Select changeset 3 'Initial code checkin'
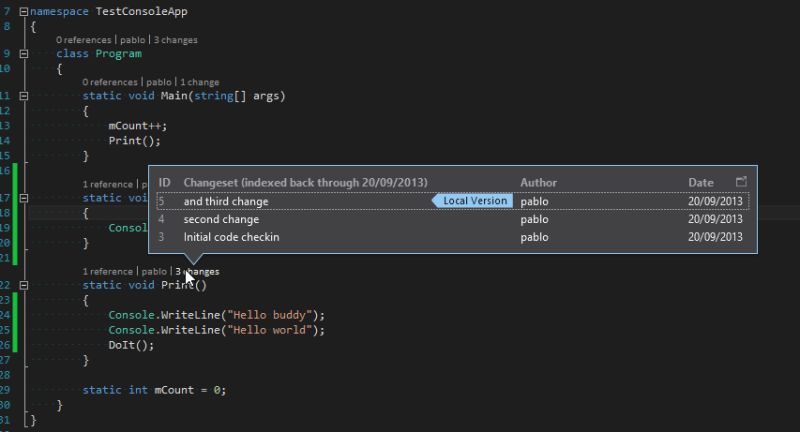 [x=453, y=237]
